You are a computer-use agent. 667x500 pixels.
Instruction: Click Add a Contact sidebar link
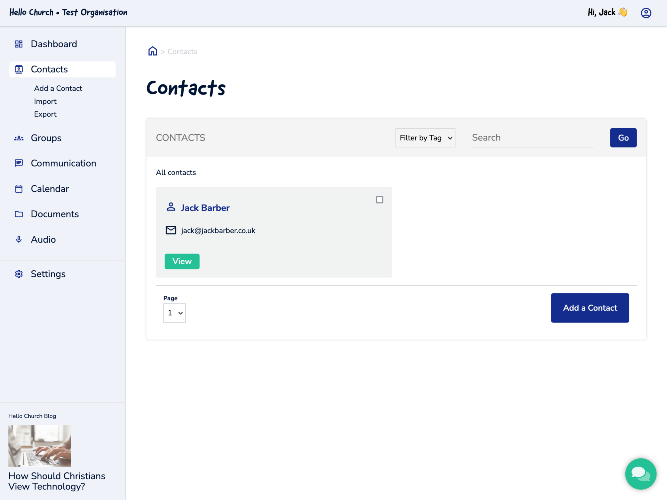58,89
